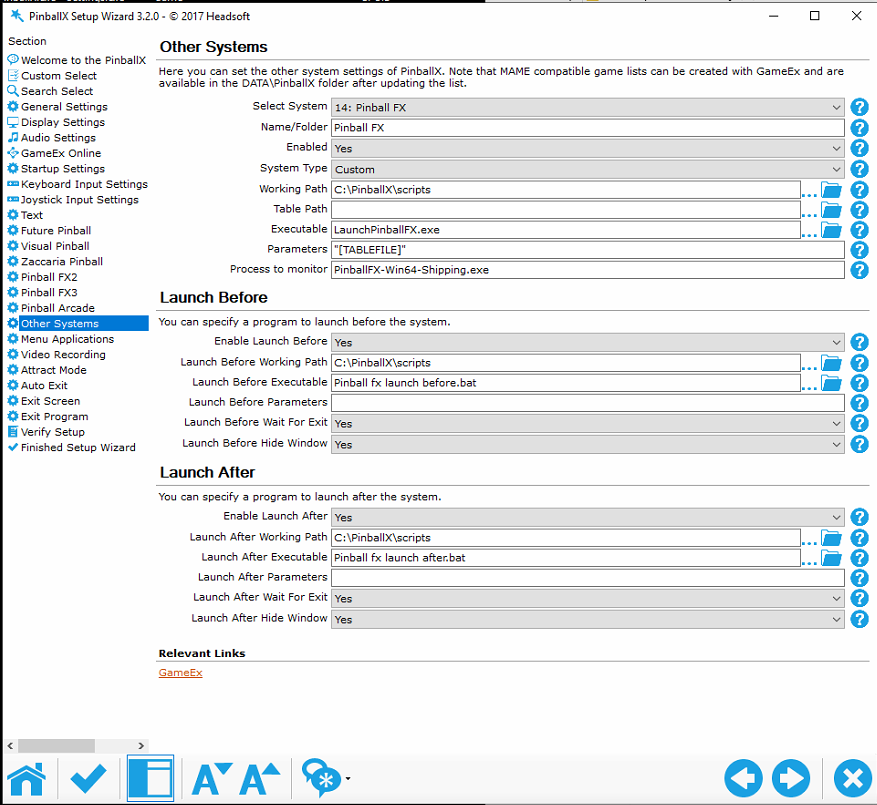
Task: Browse folder for Launch After Working Path
Action: click(831, 538)
